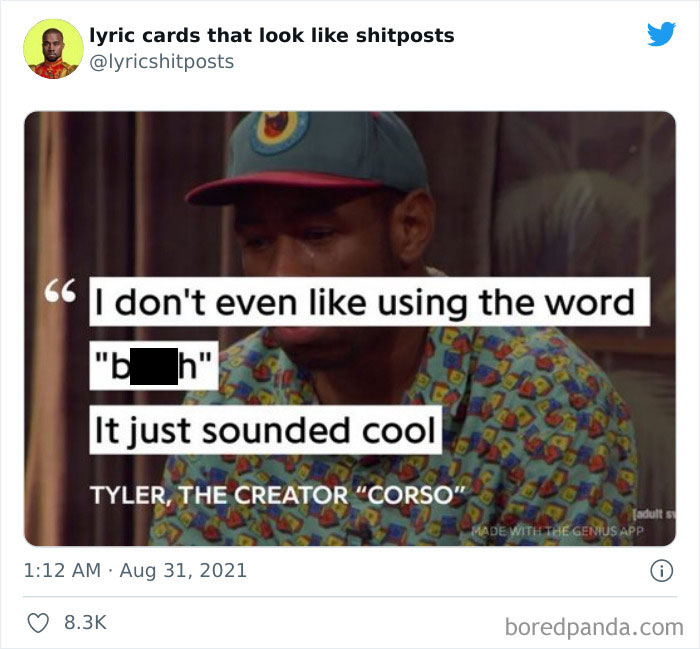Open the account's round profile avatar
700x649 pixels.
53,49
